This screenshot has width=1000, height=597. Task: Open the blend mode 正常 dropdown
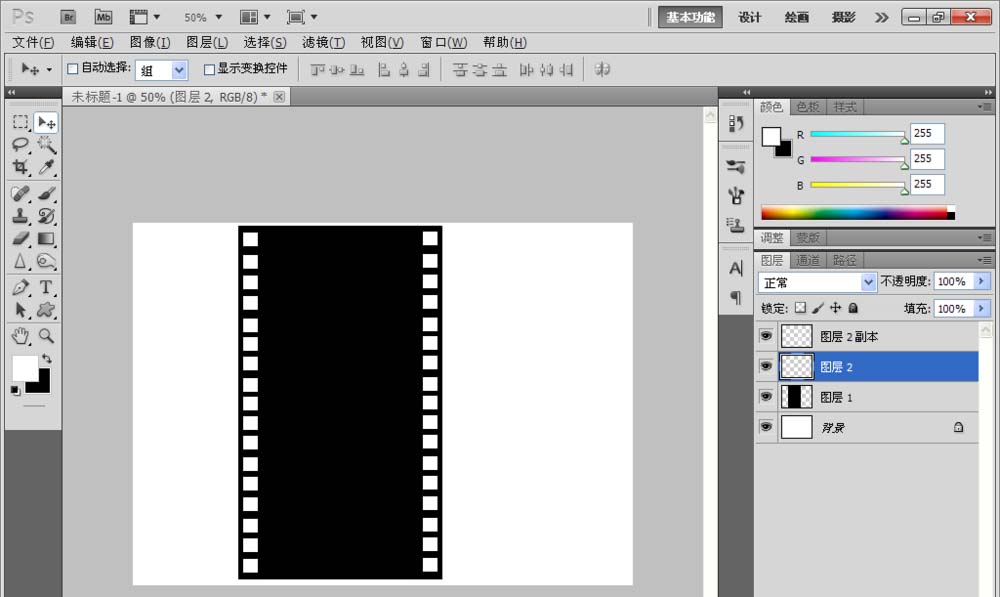tap(816, 282)
